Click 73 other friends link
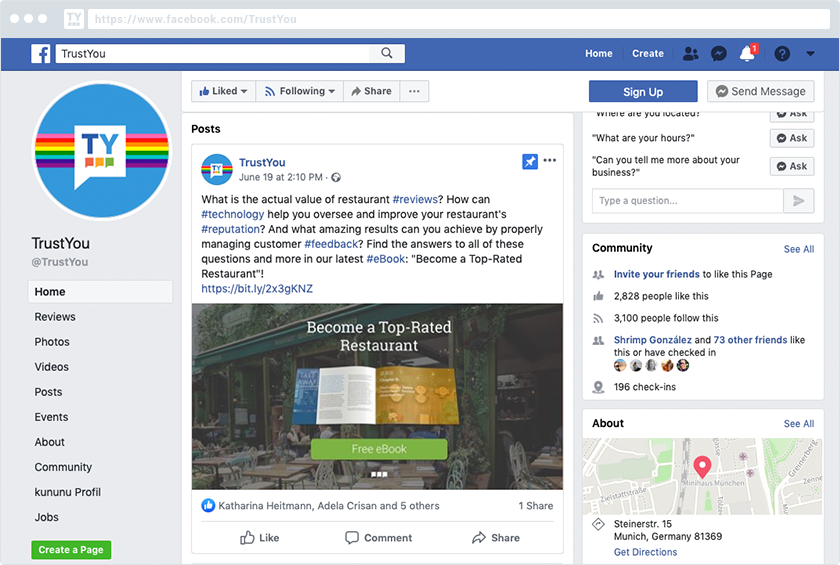Image resolution: width=840 pixels, height=565 pixels. coord(750,340)
